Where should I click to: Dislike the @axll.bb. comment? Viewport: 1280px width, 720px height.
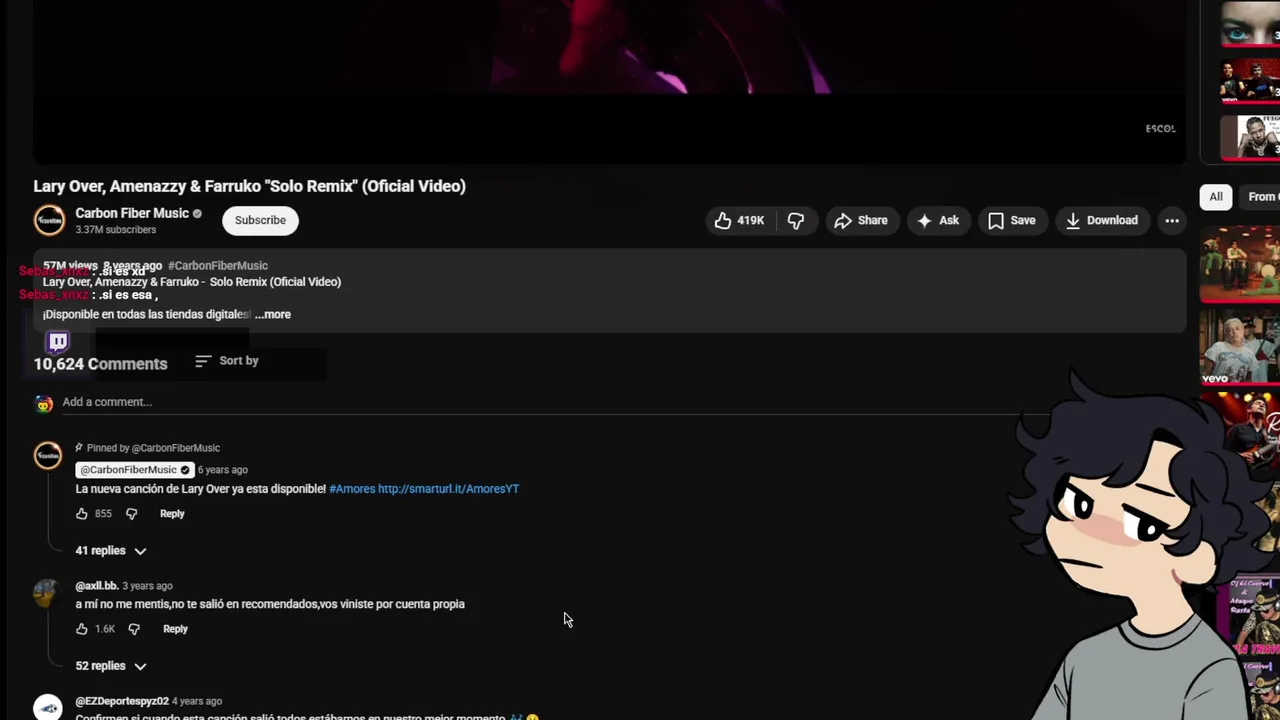tap(134, 629)
